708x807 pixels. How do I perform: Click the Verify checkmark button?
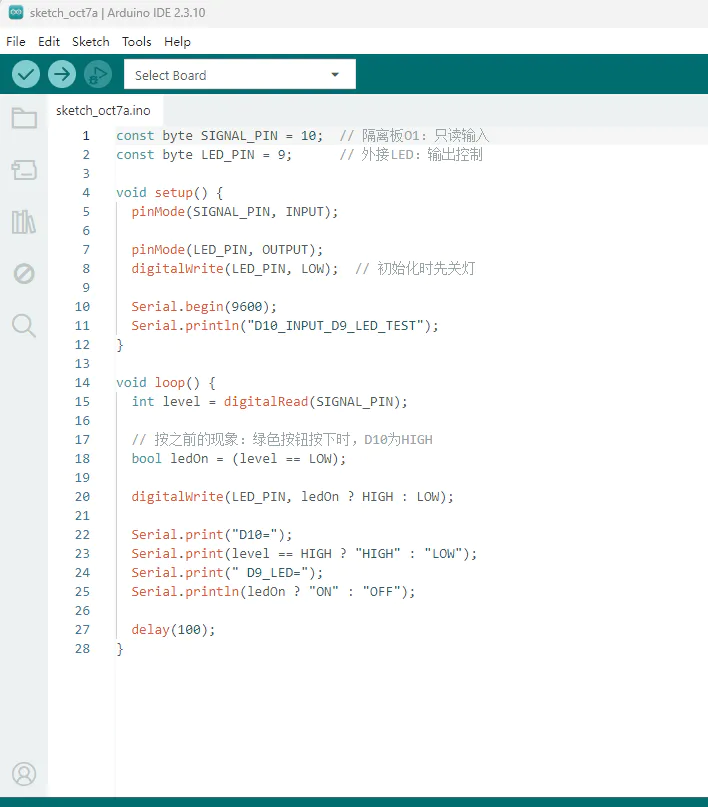tap(26, 74)
